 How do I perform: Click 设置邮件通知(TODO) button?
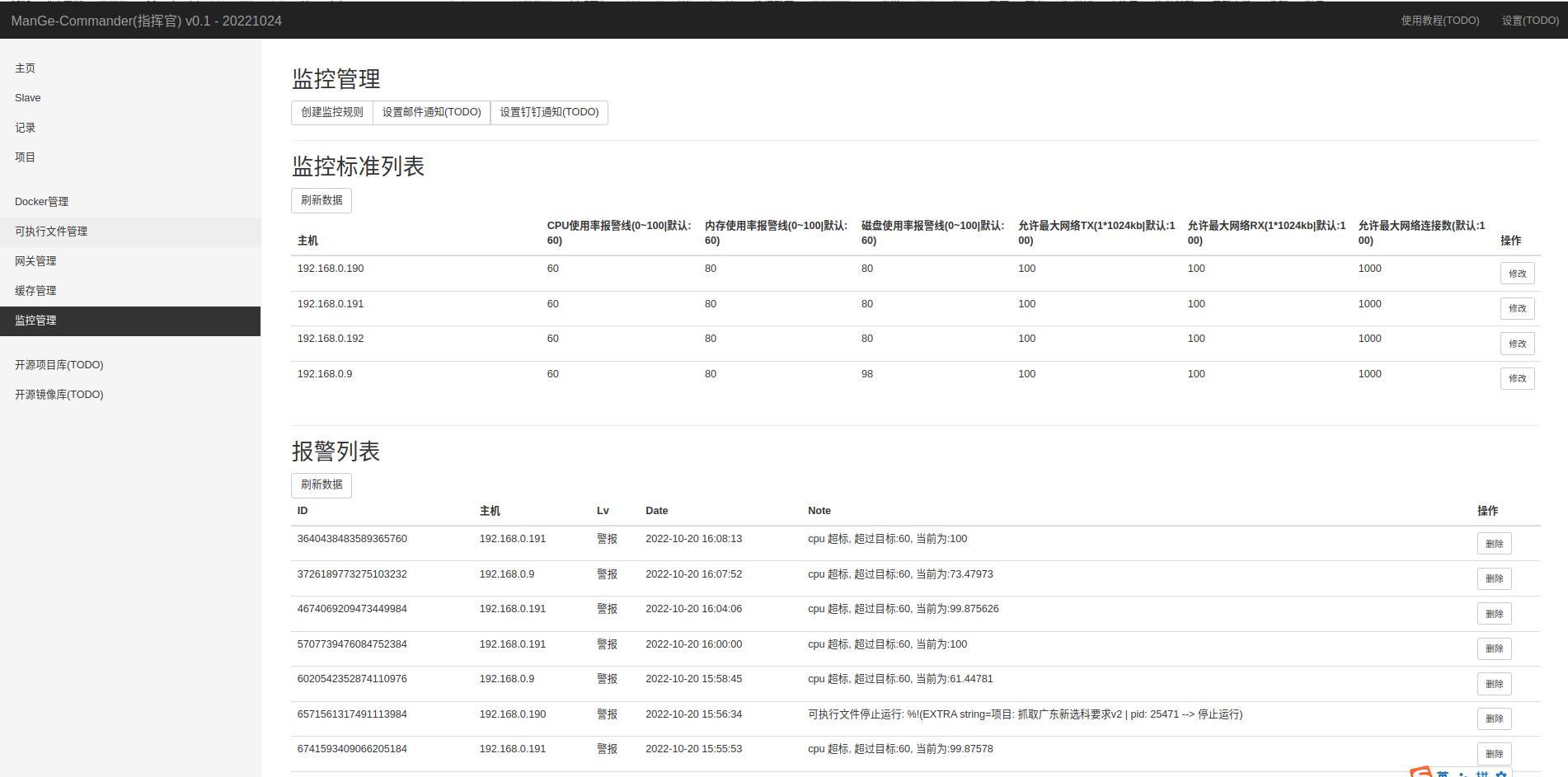(x=431, y=112)
